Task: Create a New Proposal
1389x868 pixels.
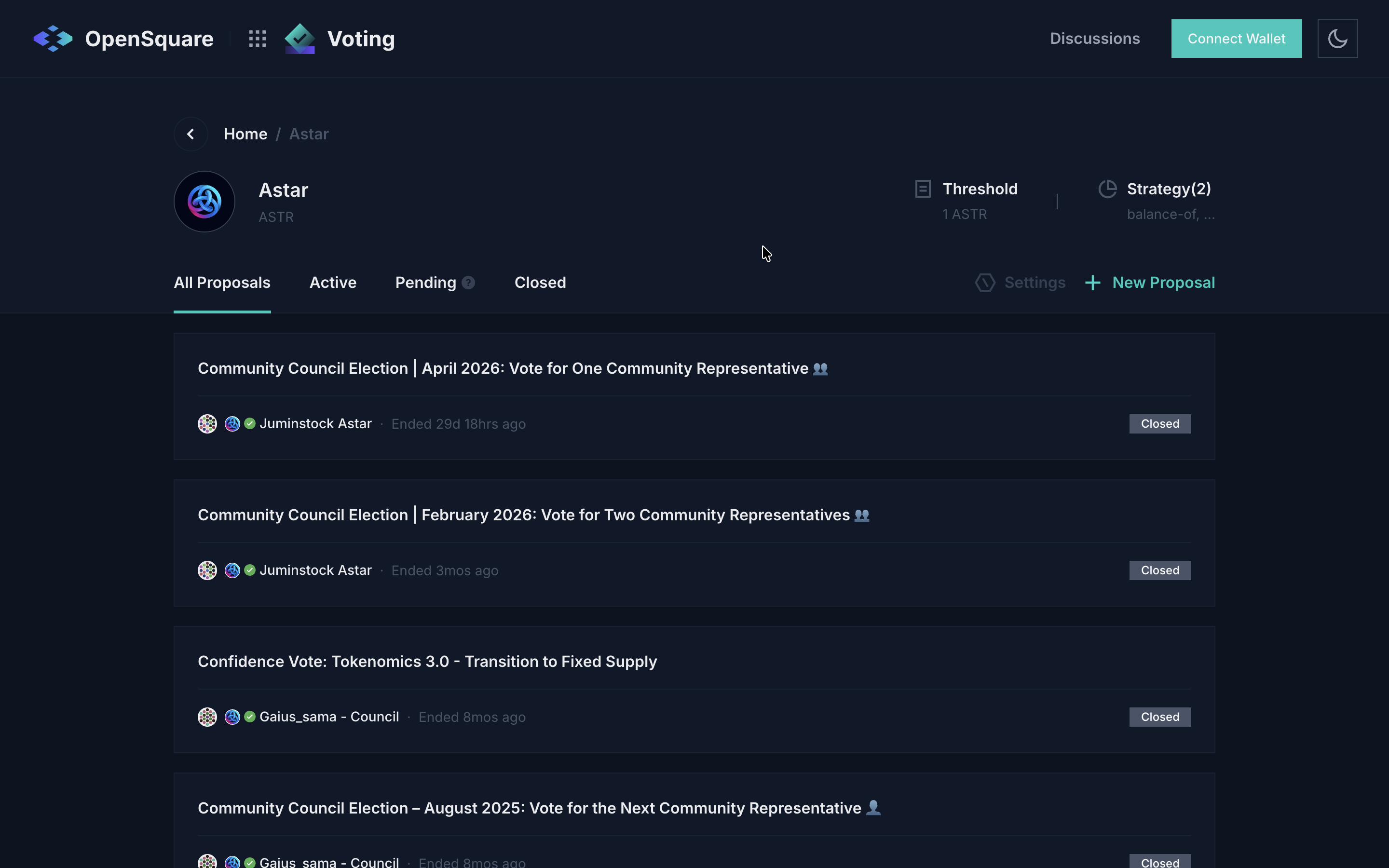Action: (x=1163, y=283)
